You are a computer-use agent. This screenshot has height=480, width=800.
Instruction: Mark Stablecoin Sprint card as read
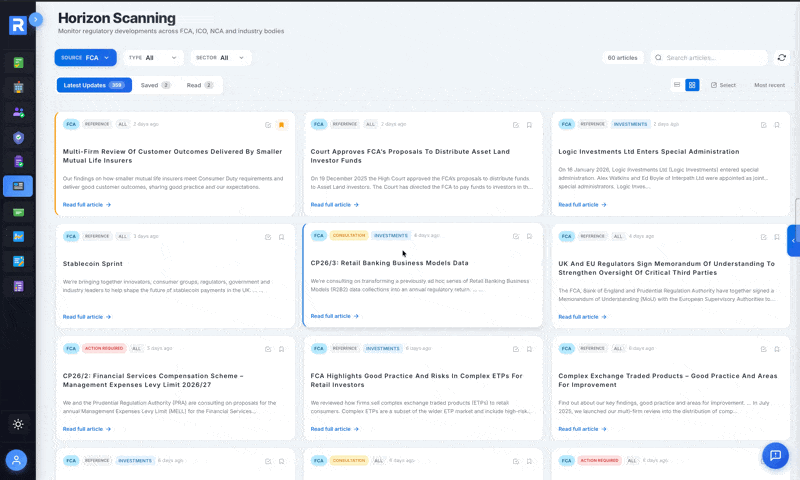coord(268,237)
